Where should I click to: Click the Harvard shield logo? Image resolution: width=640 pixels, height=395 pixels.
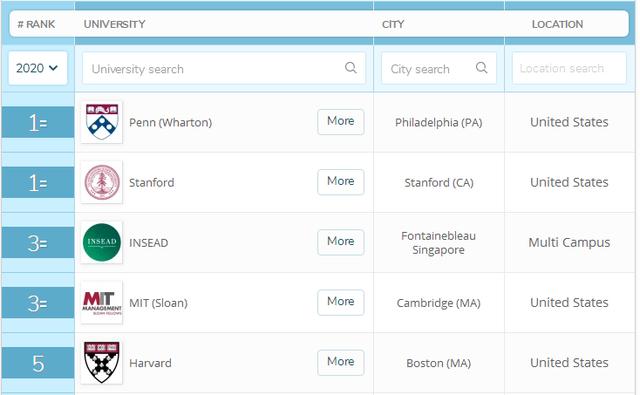102,363
